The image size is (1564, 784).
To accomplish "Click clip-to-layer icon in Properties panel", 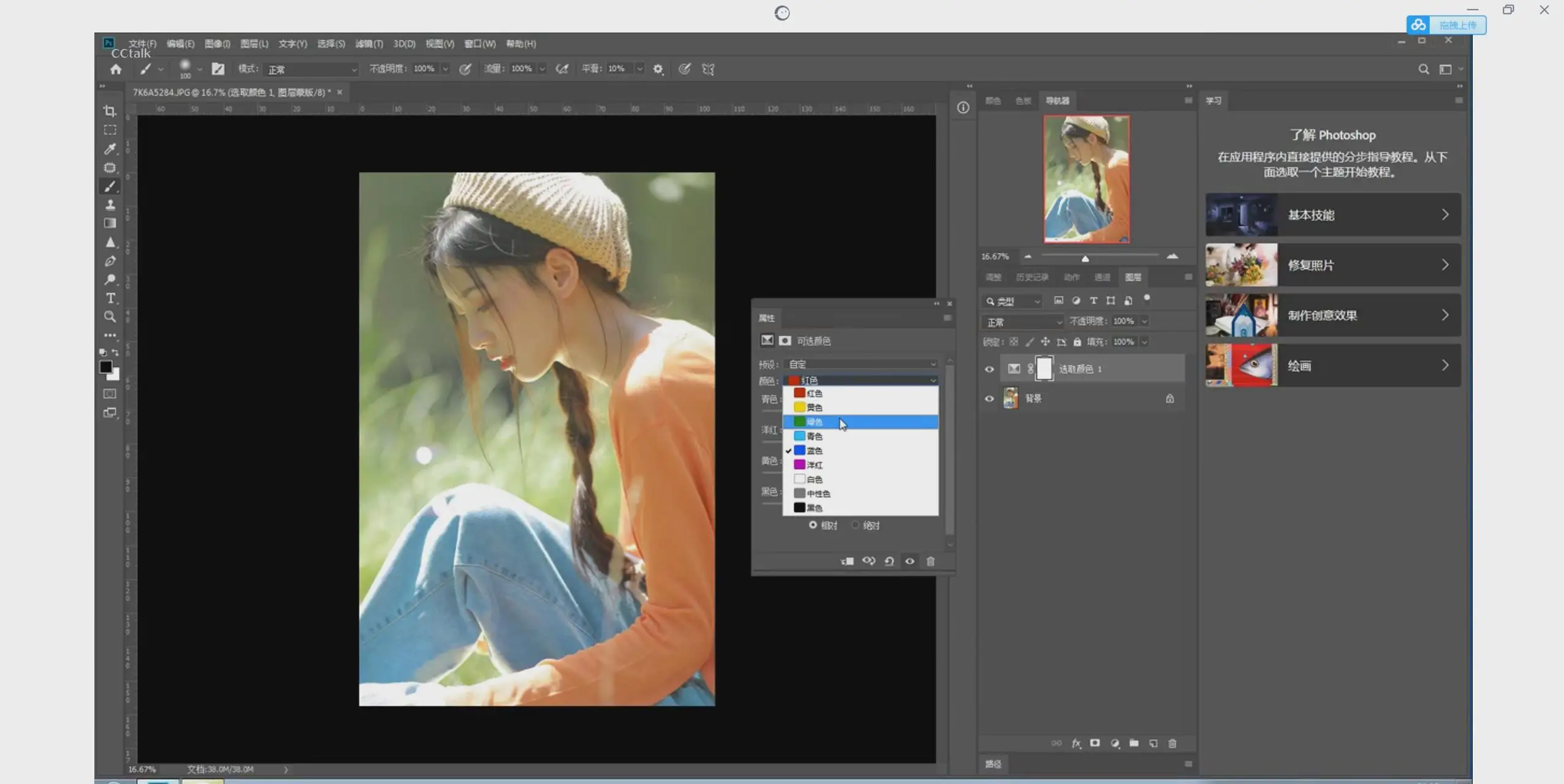I will [848, 561].
